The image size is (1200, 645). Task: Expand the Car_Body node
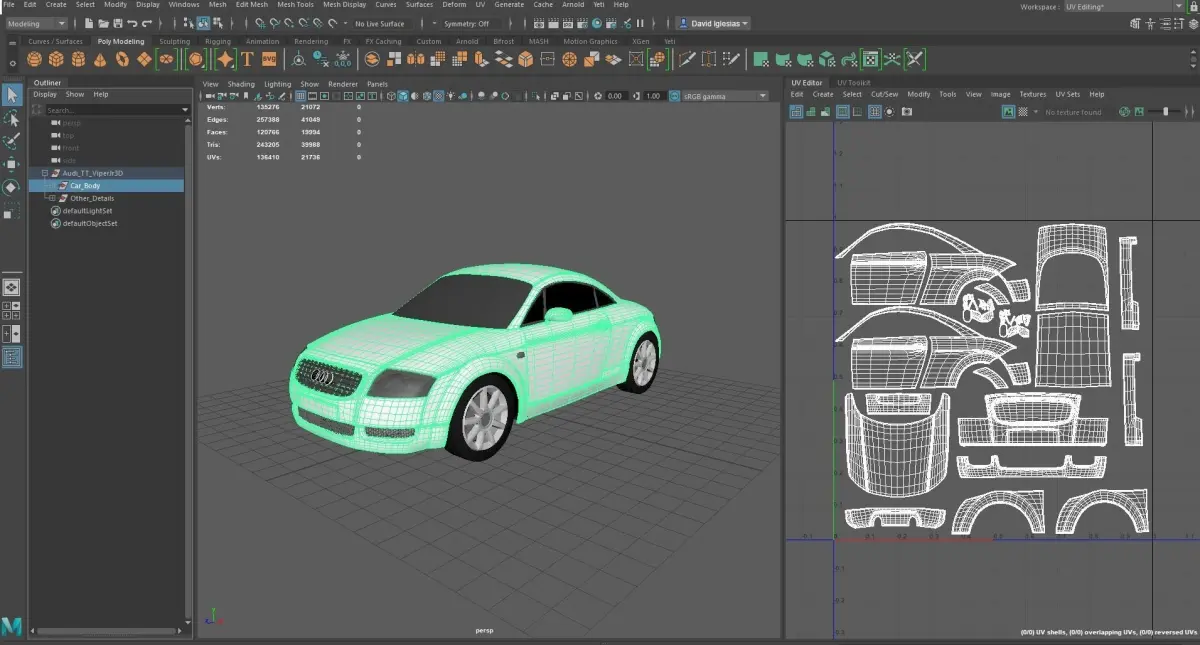(51, 185)
